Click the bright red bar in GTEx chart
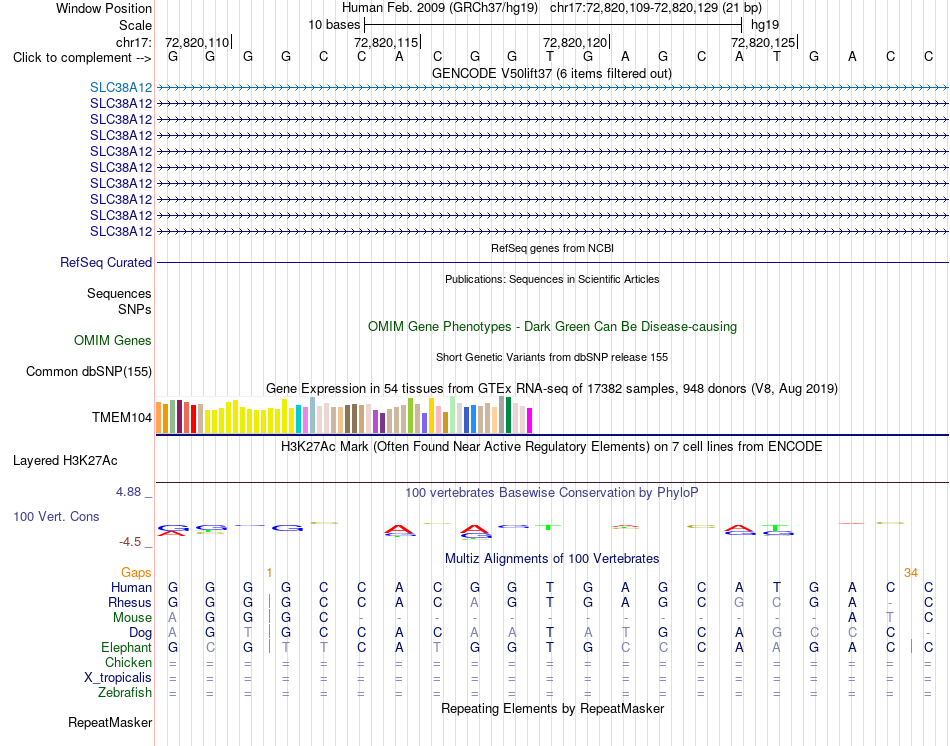Viewport: 950px width, 746px height. click(193, 419)
